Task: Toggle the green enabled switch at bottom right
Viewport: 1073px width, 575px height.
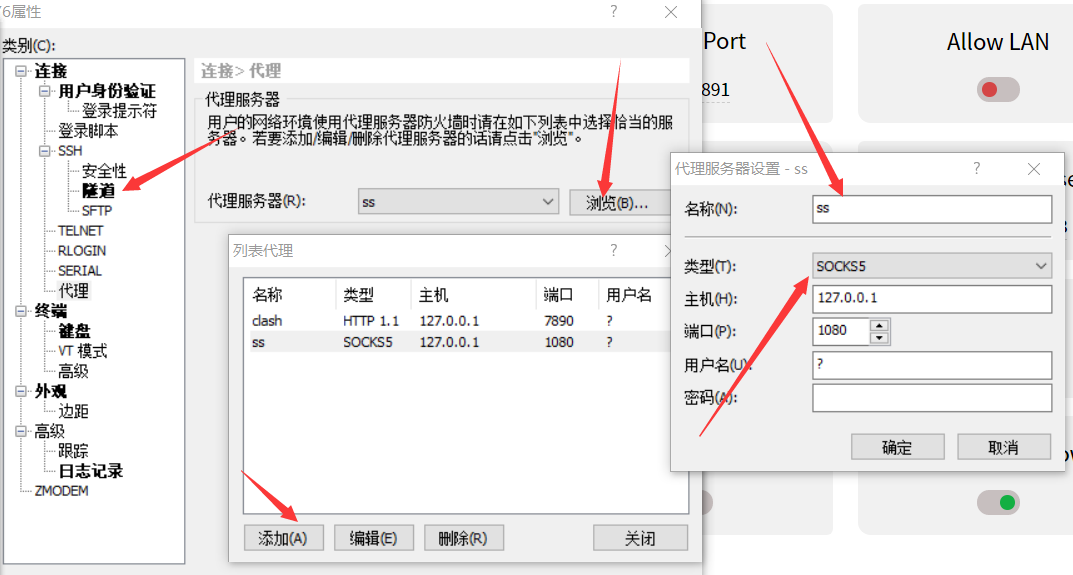Action: click(998, 501)
